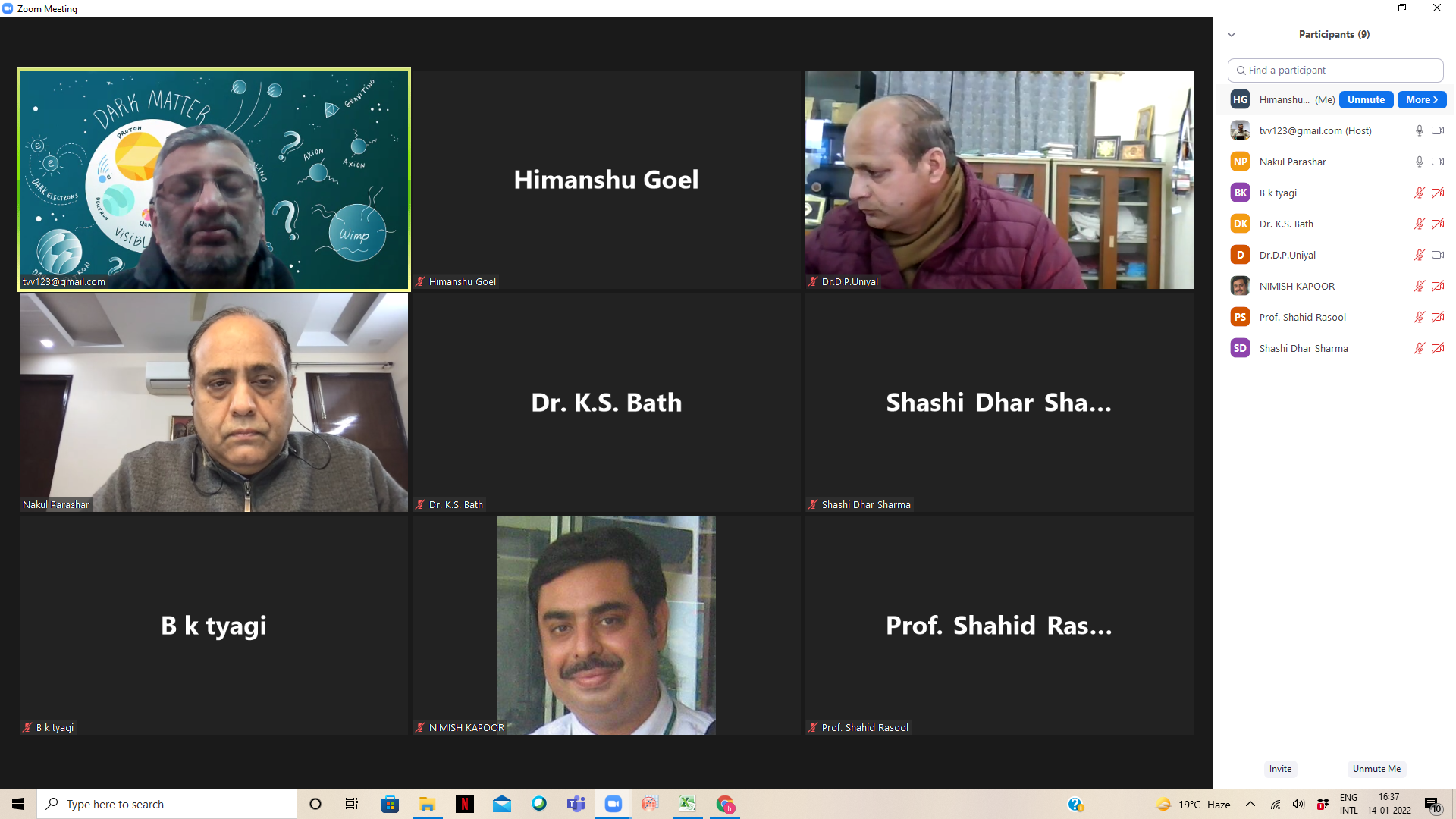
Task: Click the Invite button
Action: tap(1280, 768)
